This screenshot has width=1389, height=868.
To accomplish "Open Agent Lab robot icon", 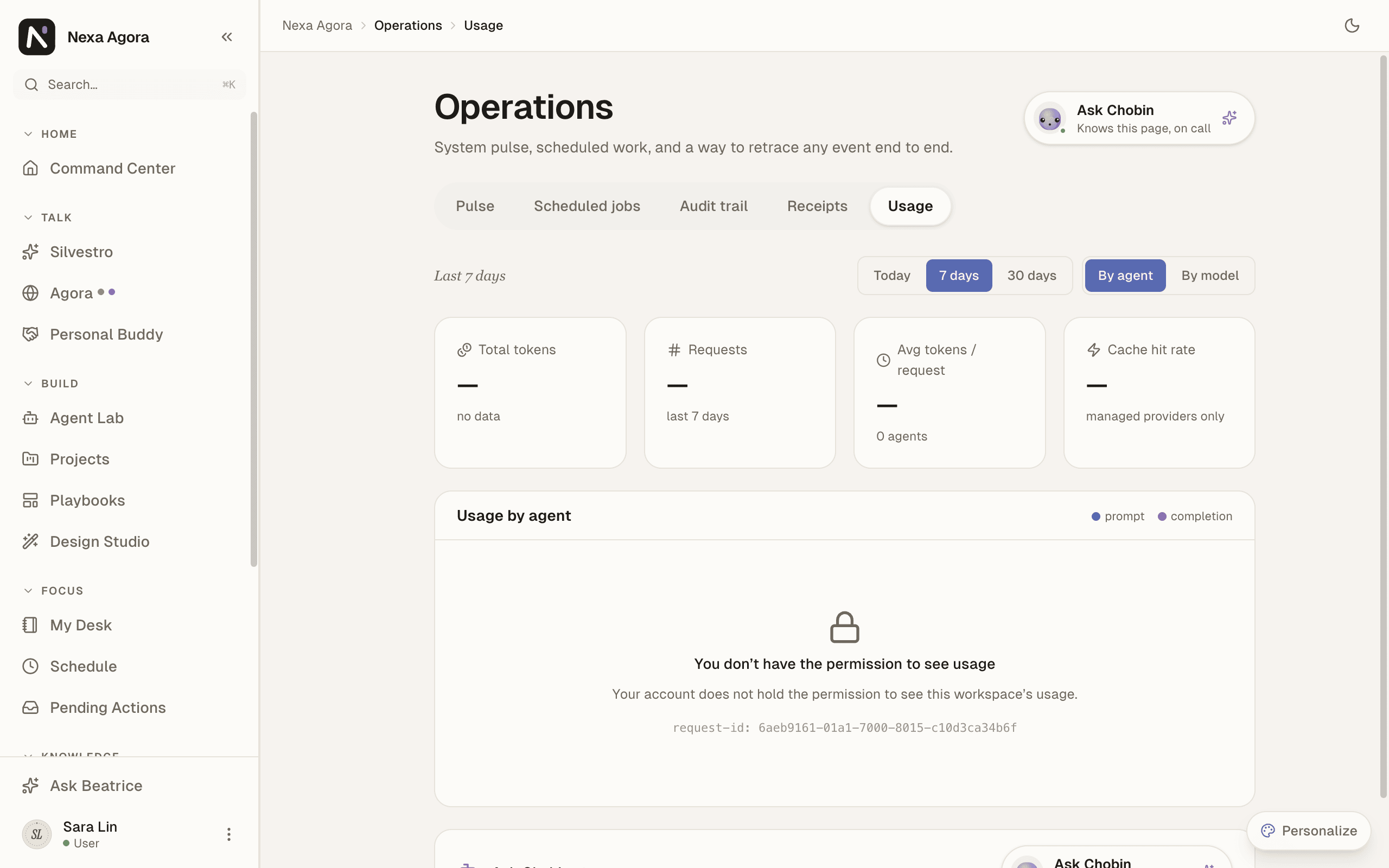I will point(30,418).
